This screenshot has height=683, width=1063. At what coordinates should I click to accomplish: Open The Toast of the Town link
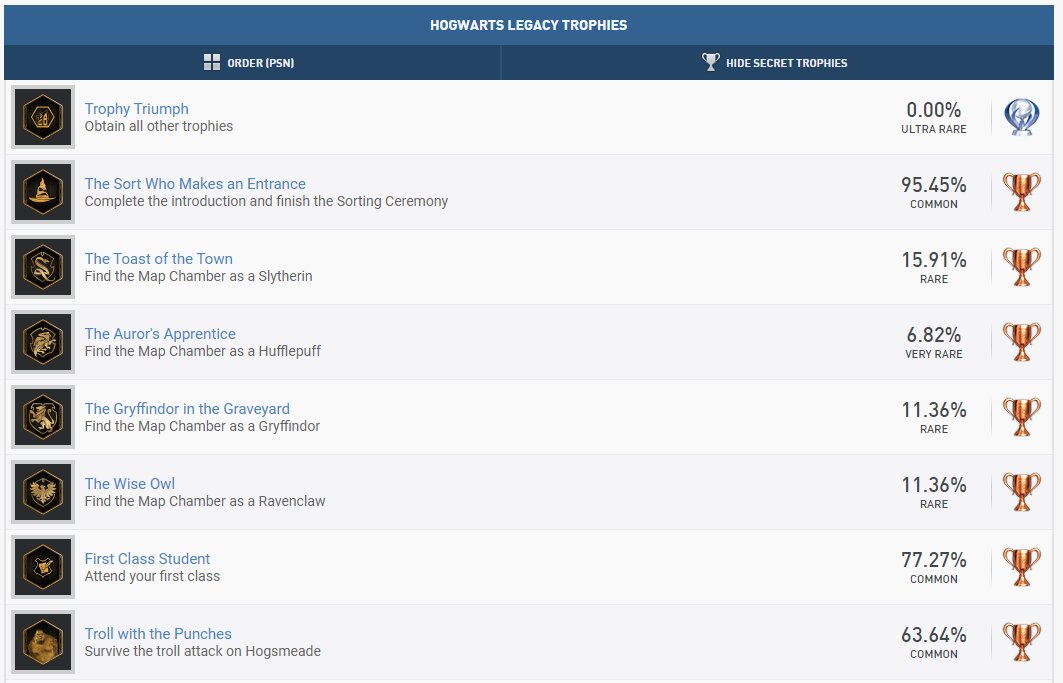158,258
